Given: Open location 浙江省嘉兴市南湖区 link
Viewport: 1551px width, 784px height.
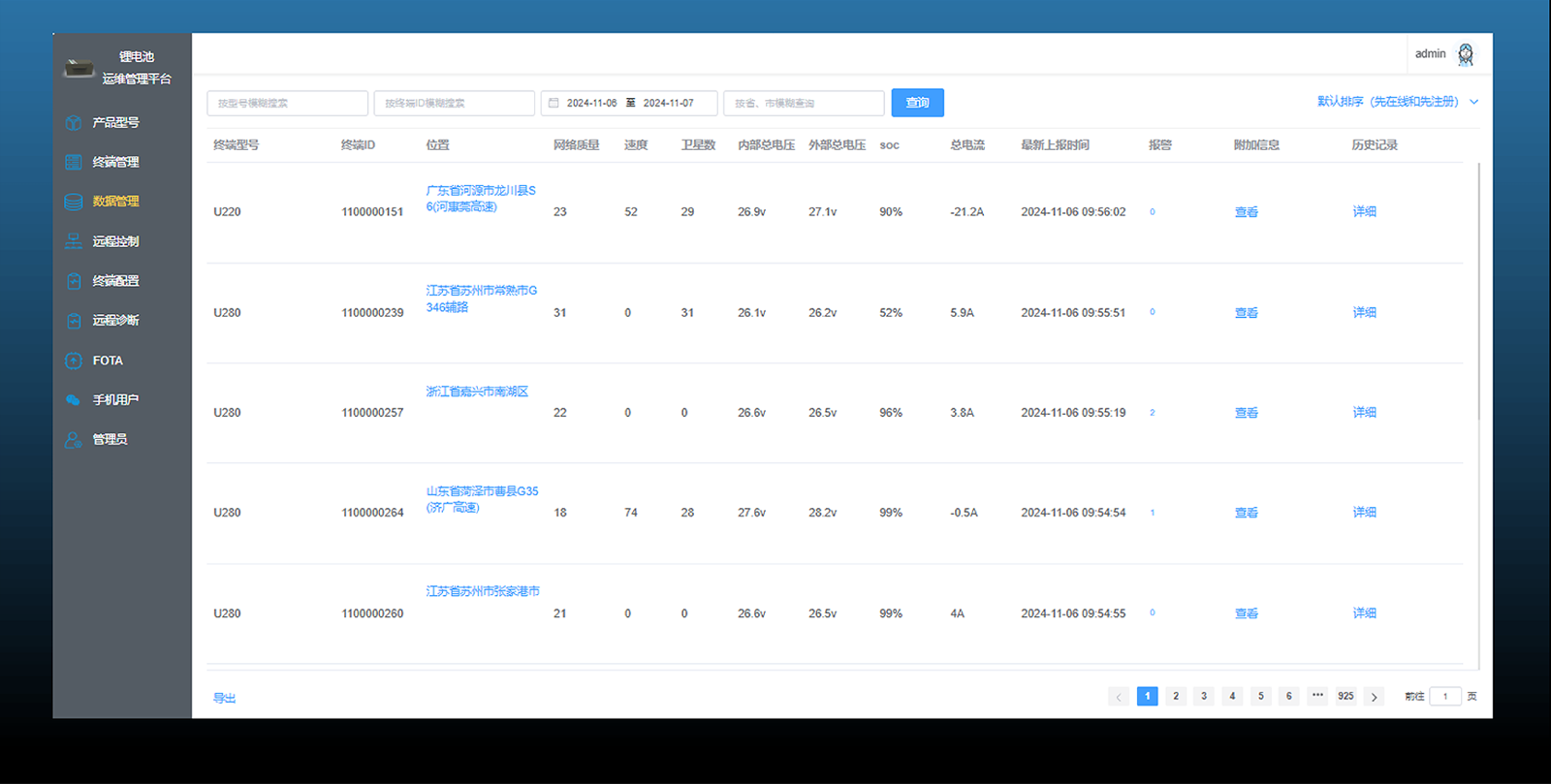Looking at the screenshot, I should pyautogui.click(x=477, y=392).
